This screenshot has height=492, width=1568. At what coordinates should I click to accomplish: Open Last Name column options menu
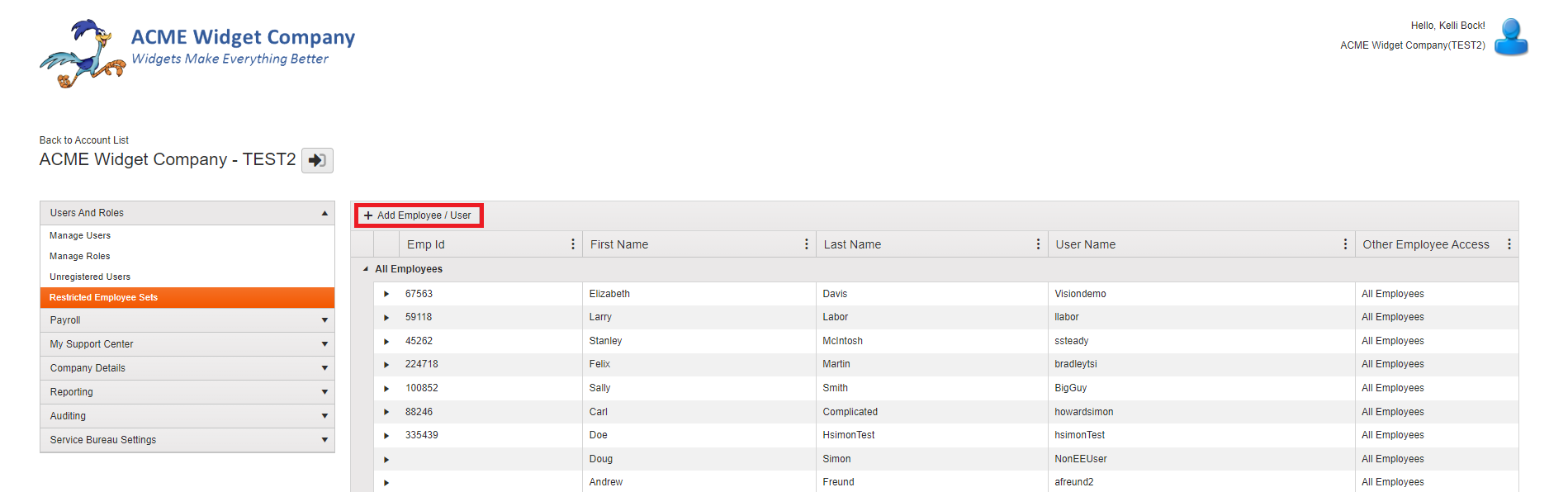tap(1038, 244)
